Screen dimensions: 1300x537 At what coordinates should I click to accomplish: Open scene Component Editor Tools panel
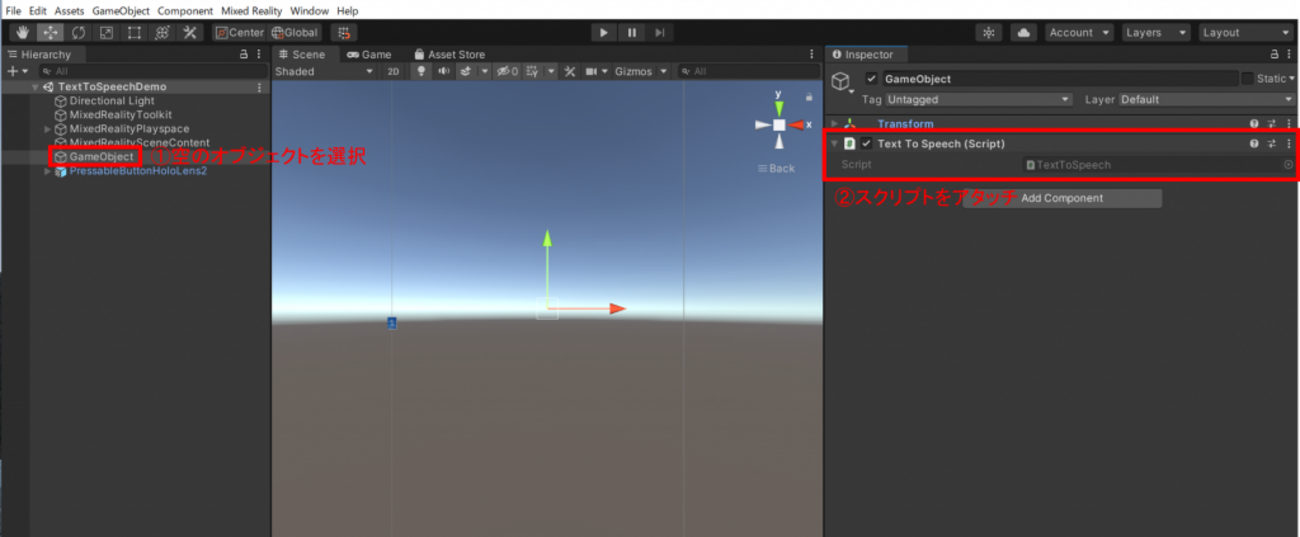coord(570,72)
